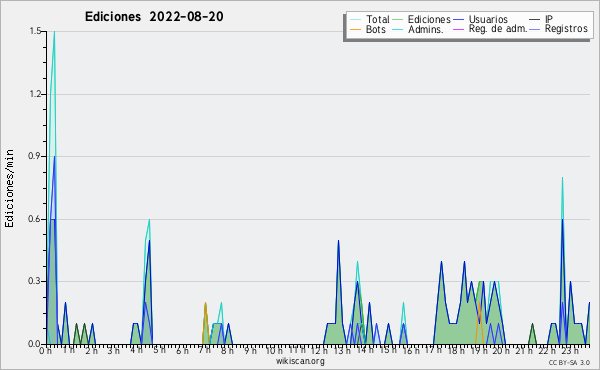Image resolution: width=600 pixels, height=370 pixels.
Task: Click the '20 h' x-axis label
Action: click(x=500, y=350)
